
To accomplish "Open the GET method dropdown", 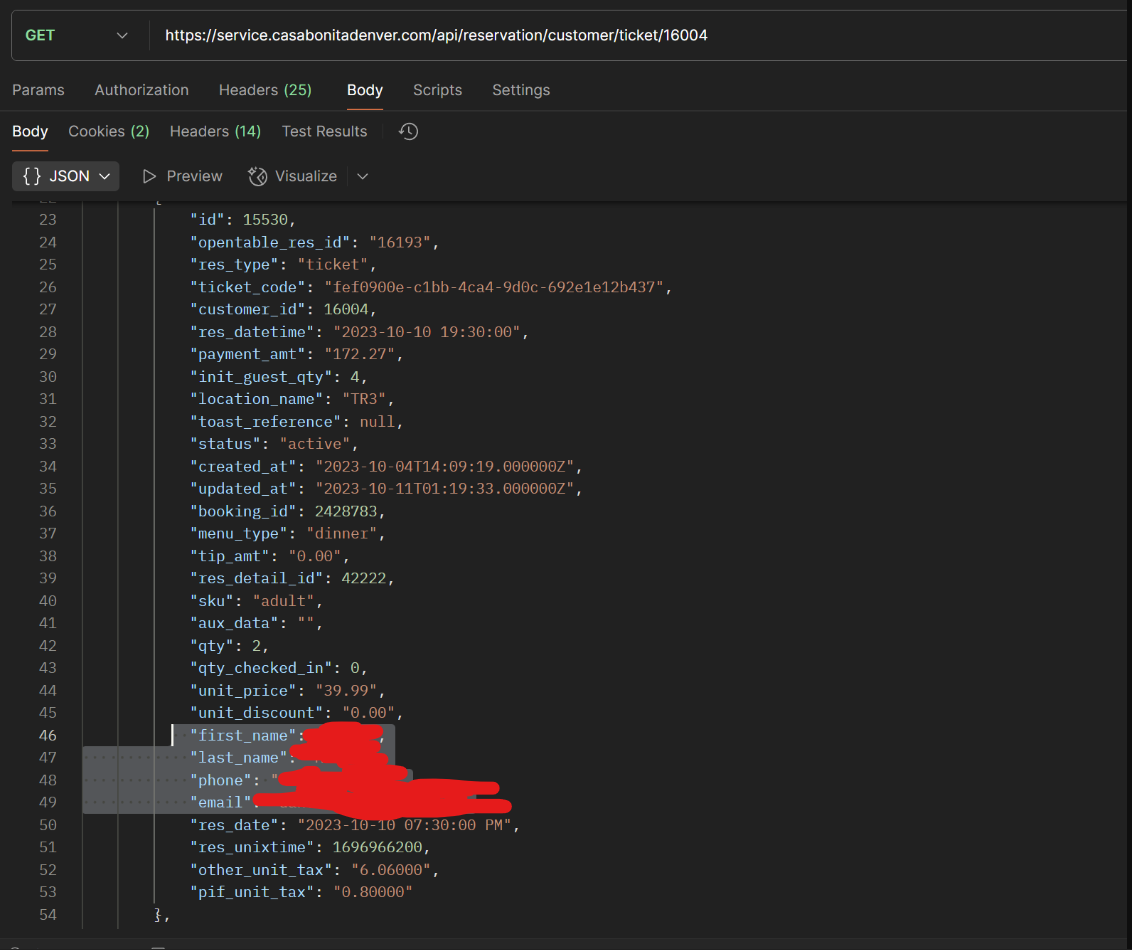I will pos(77,35).
